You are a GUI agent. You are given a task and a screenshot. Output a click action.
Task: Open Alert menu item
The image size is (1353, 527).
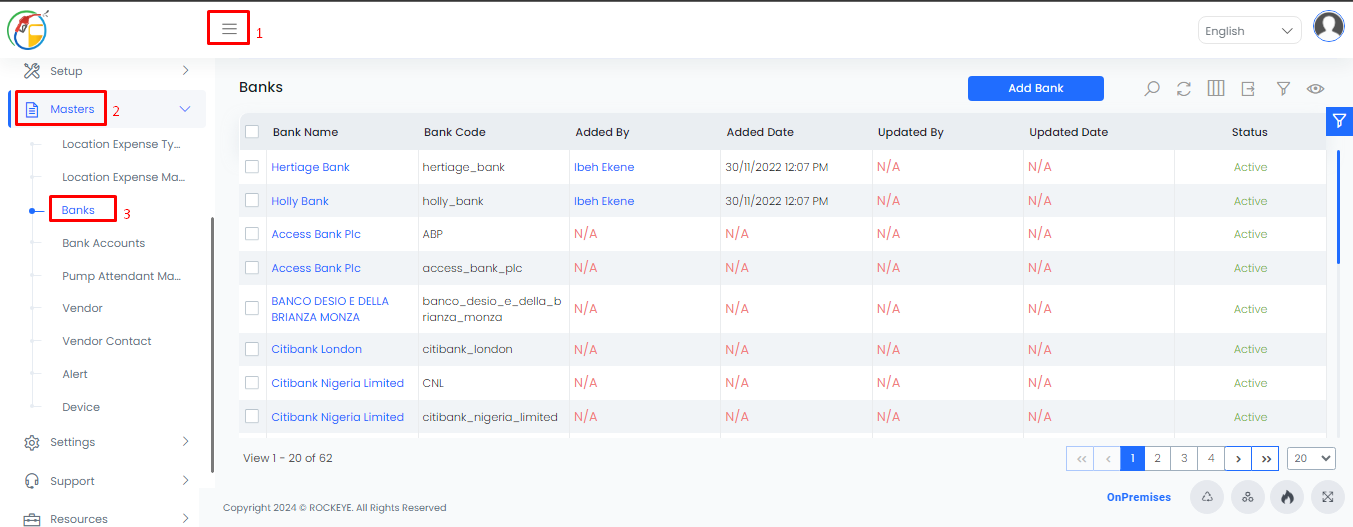tap(75, 374)
